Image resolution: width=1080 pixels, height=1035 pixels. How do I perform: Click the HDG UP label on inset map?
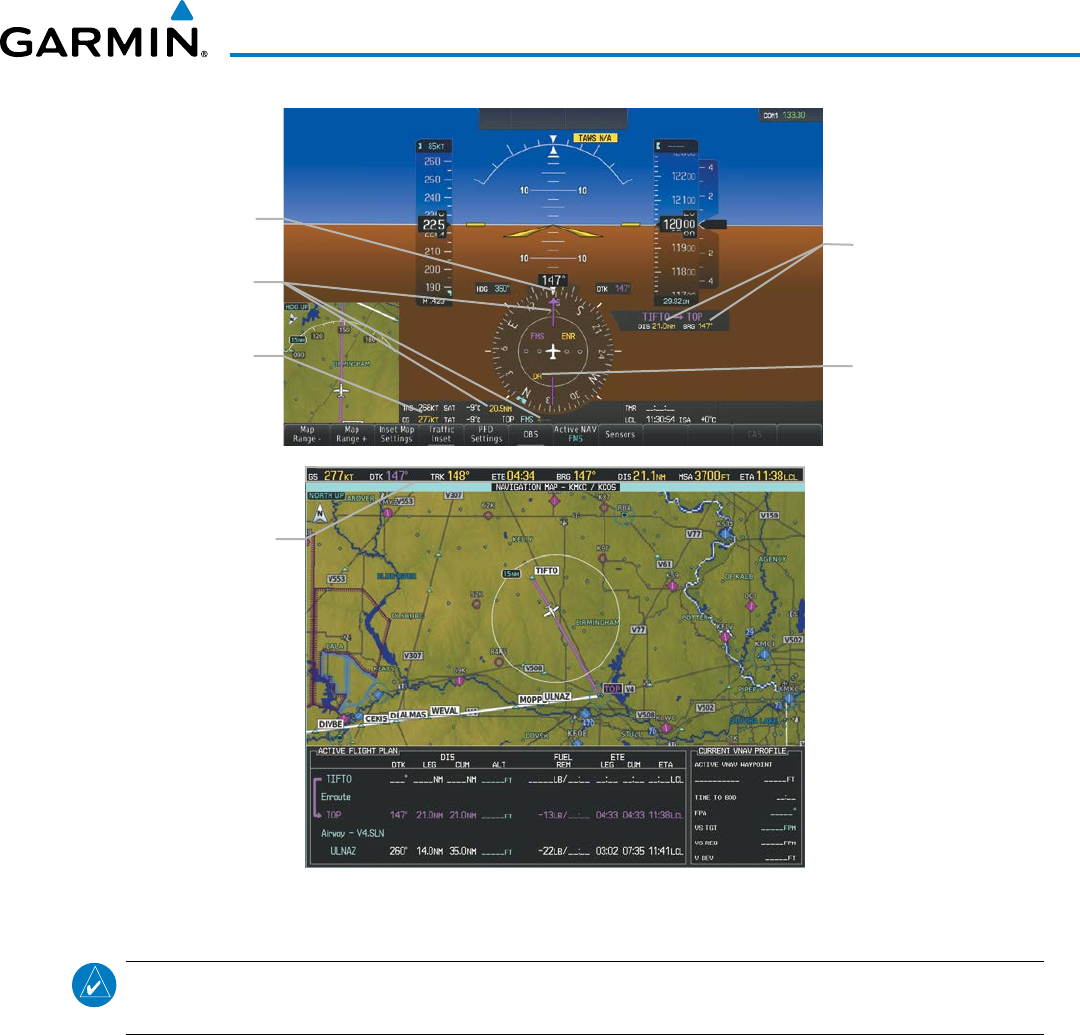[297, 307]
